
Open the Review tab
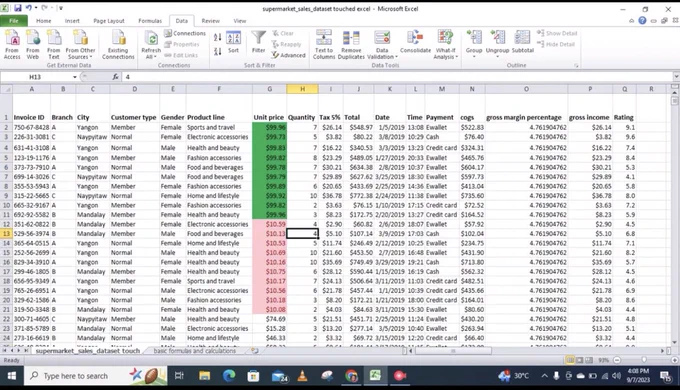210,20
